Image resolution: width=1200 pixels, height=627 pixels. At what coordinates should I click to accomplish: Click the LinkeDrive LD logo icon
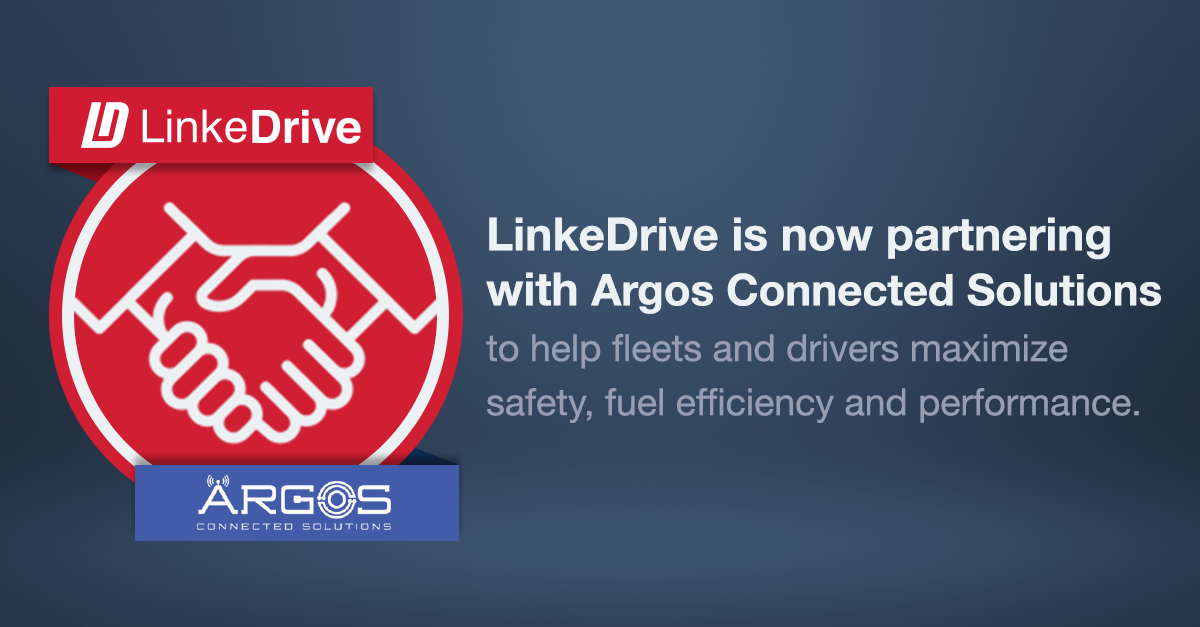click(103, 125)
